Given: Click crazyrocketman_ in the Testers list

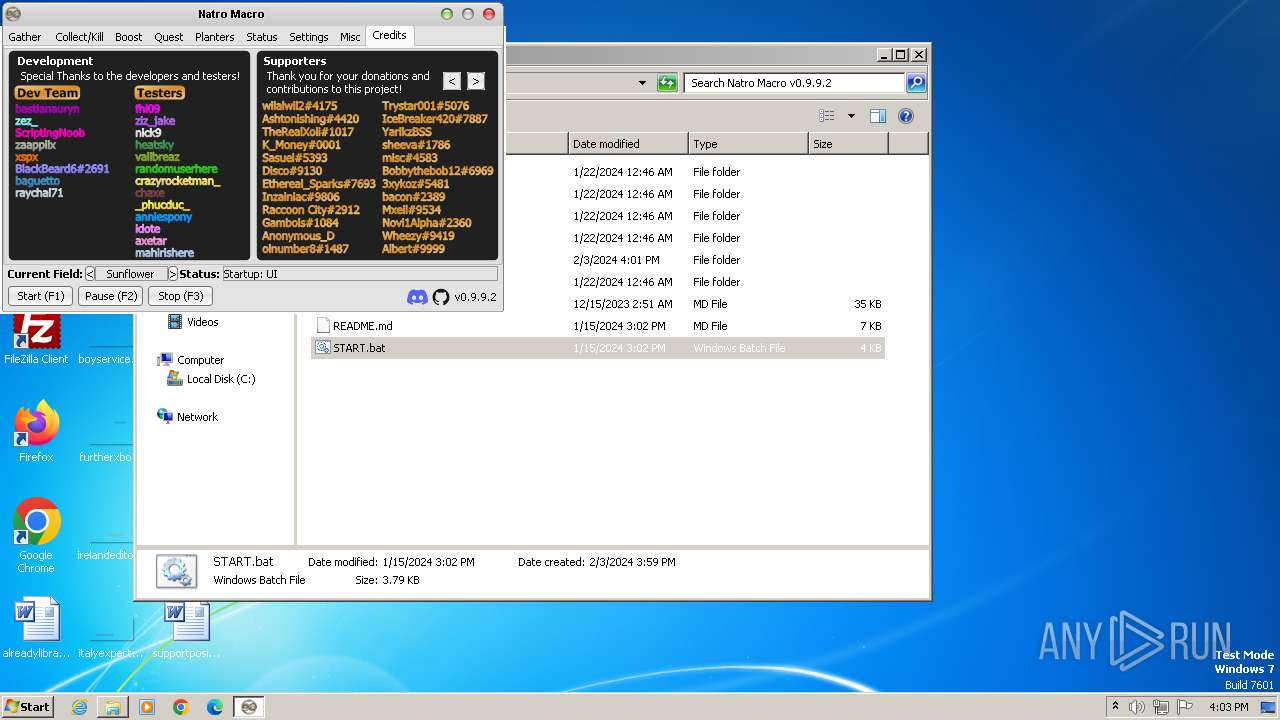Looking at the screenshot, I should [177, 181].
